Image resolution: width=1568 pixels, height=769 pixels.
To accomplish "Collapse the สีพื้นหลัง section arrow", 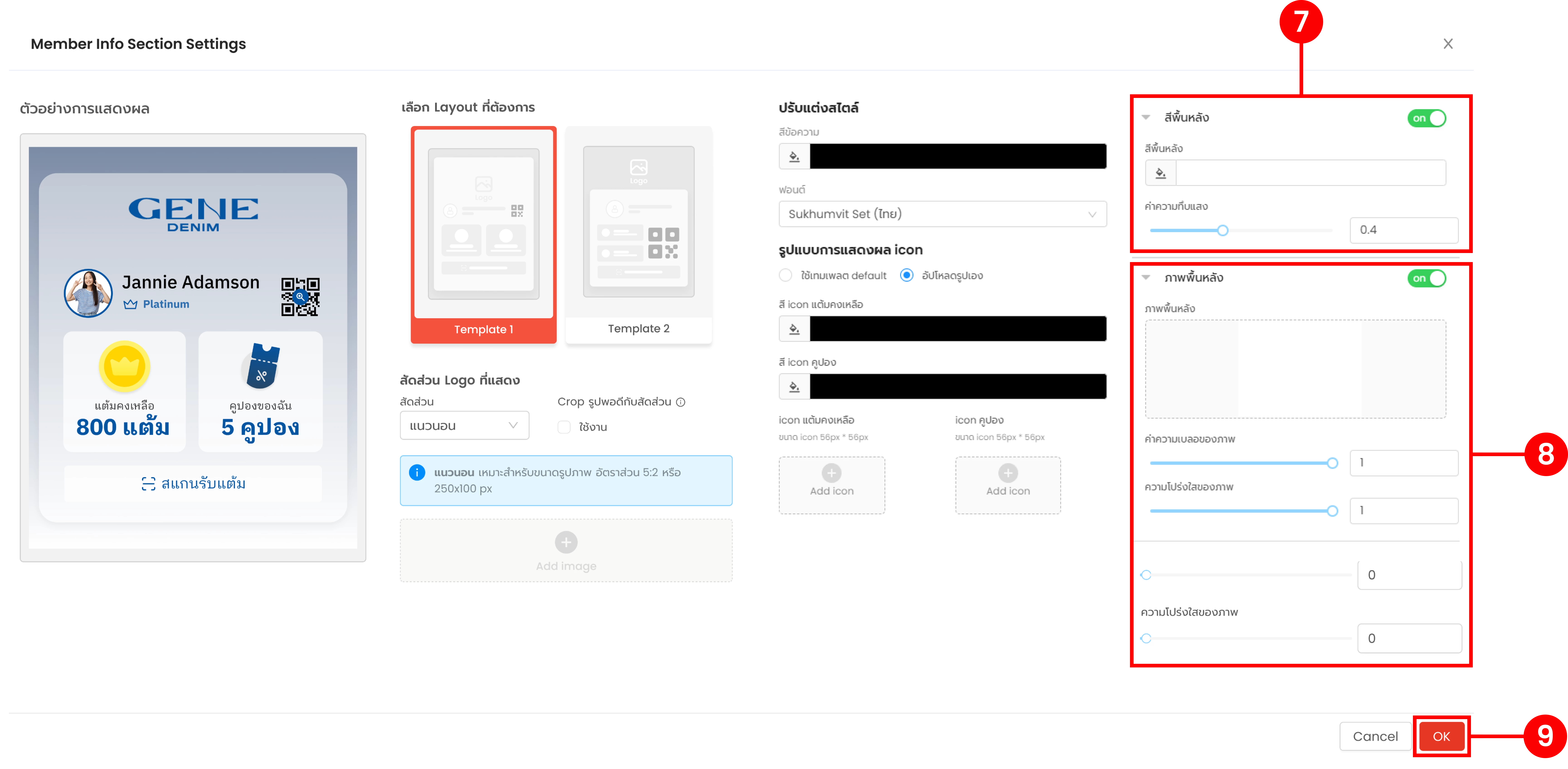I will (x=1146, y=117).
